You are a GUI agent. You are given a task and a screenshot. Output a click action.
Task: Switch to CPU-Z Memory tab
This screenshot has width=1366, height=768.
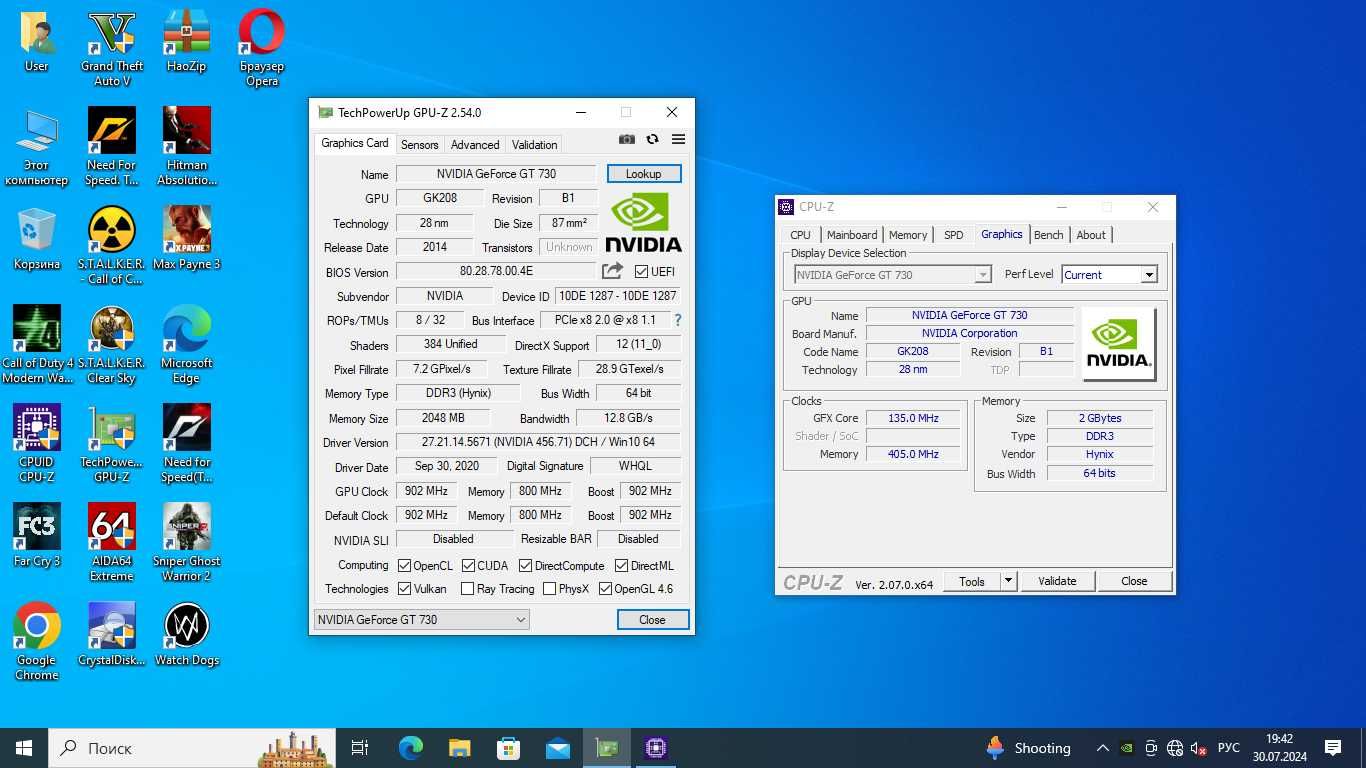(908, 235)
